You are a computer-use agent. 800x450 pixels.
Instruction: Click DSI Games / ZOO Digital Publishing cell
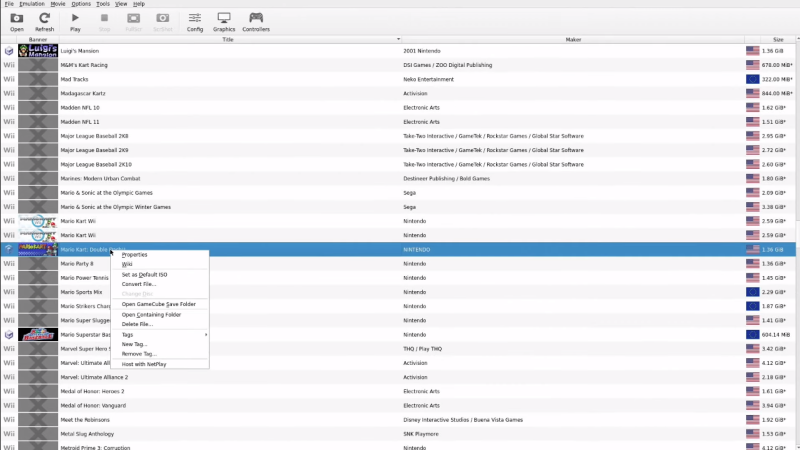(447, 65)
